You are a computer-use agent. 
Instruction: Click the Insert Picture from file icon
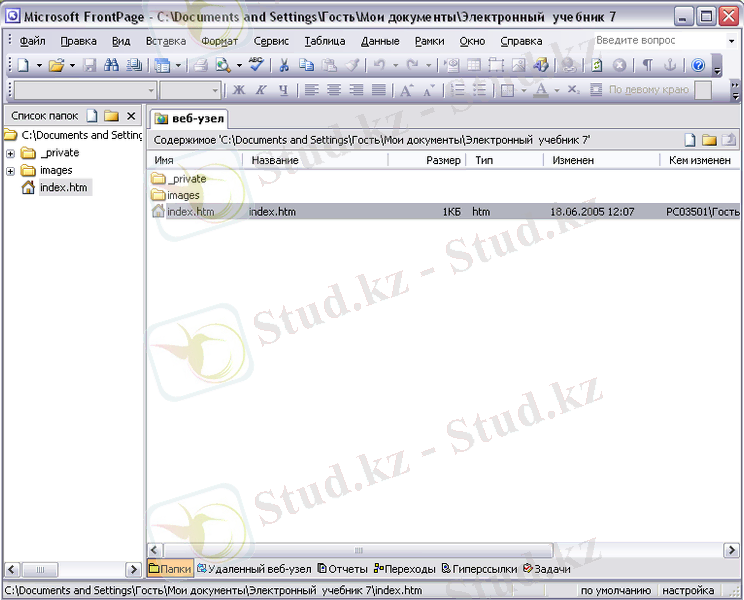tap(519, 65)
